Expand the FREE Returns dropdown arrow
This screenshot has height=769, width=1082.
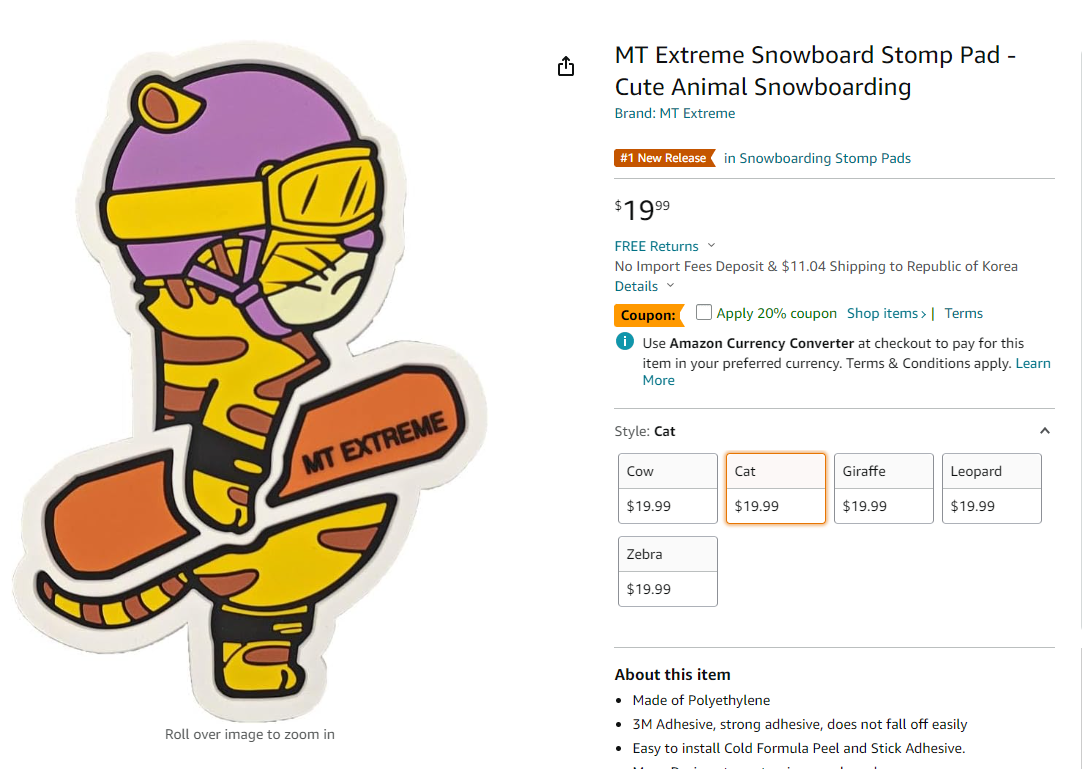(x=711, y=246)
